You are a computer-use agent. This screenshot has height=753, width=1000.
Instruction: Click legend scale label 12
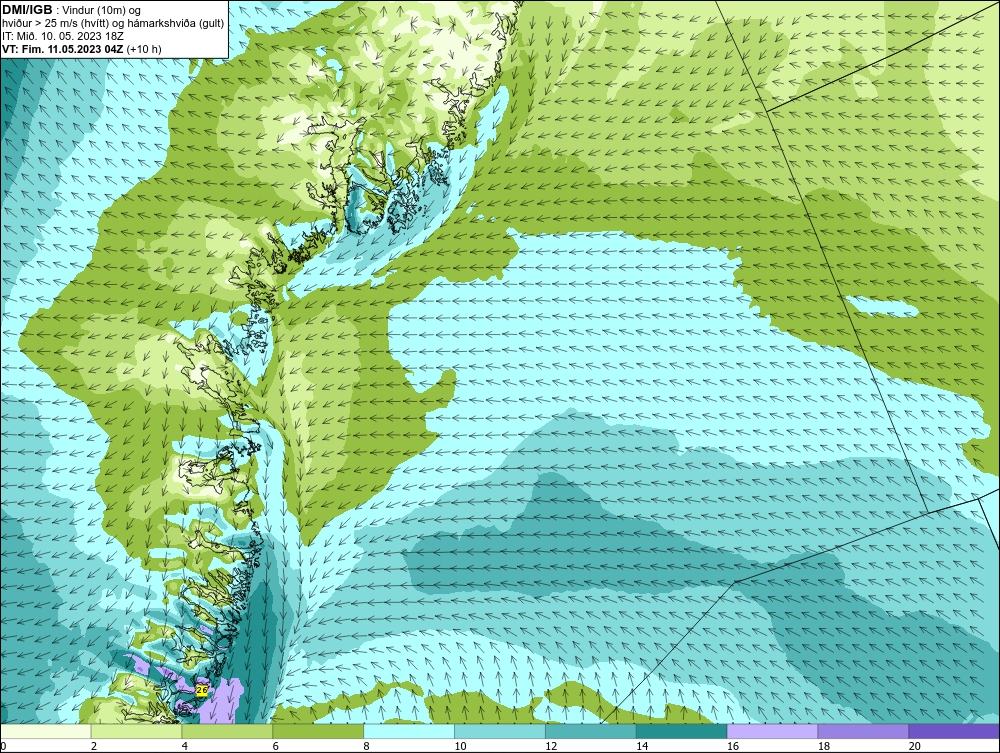coord(551,747)
